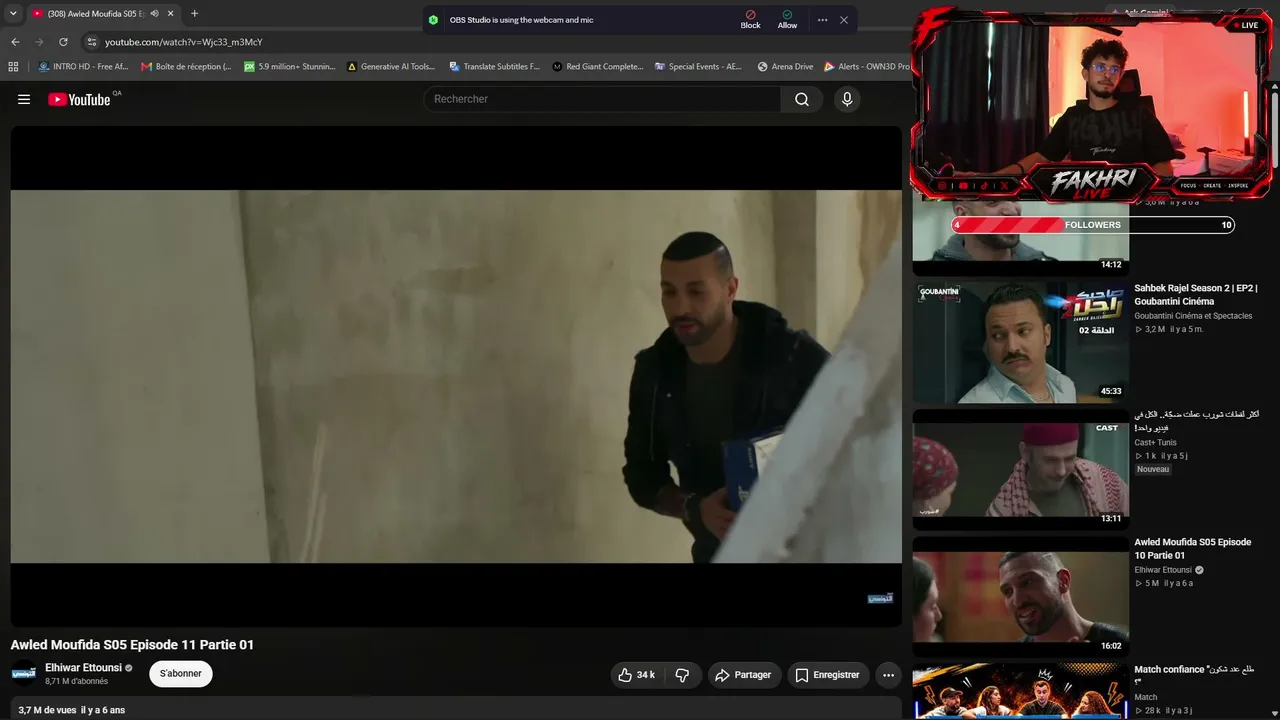Open more actions menu below the video
The height and width of the screenshot is (720, 1280).
(x=888, y=675)
